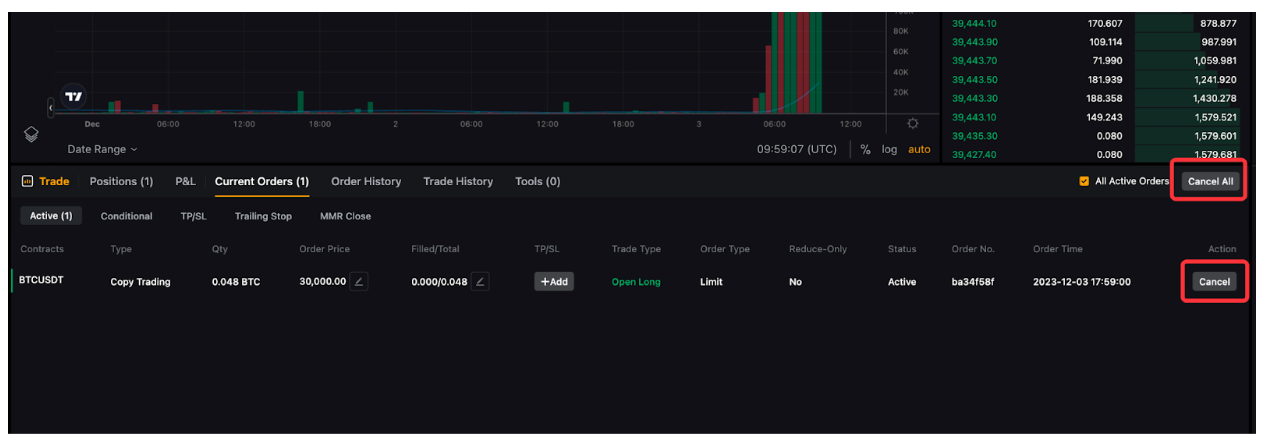Open the chart UTC time zone menu
This screenshot has width=1266, height=440.
coord(797,149)
